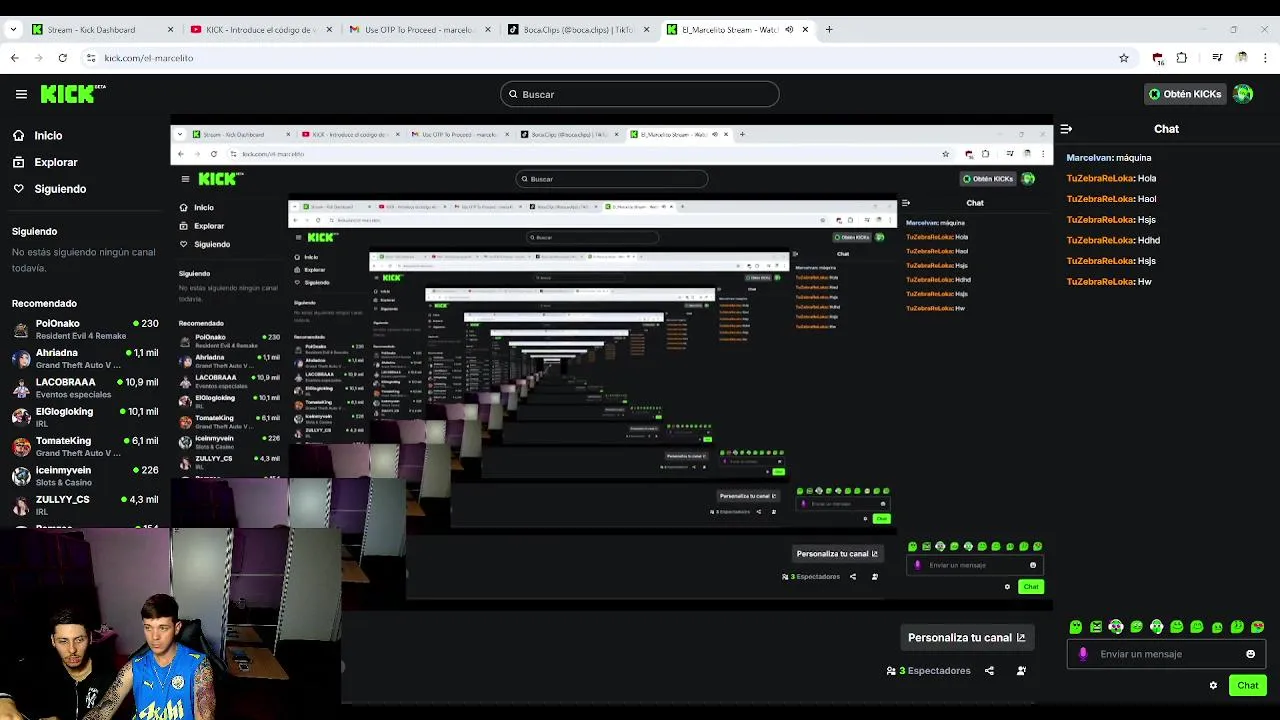
Task: Click LACOBRAAA channel avatar
Action: click(21, 388)
